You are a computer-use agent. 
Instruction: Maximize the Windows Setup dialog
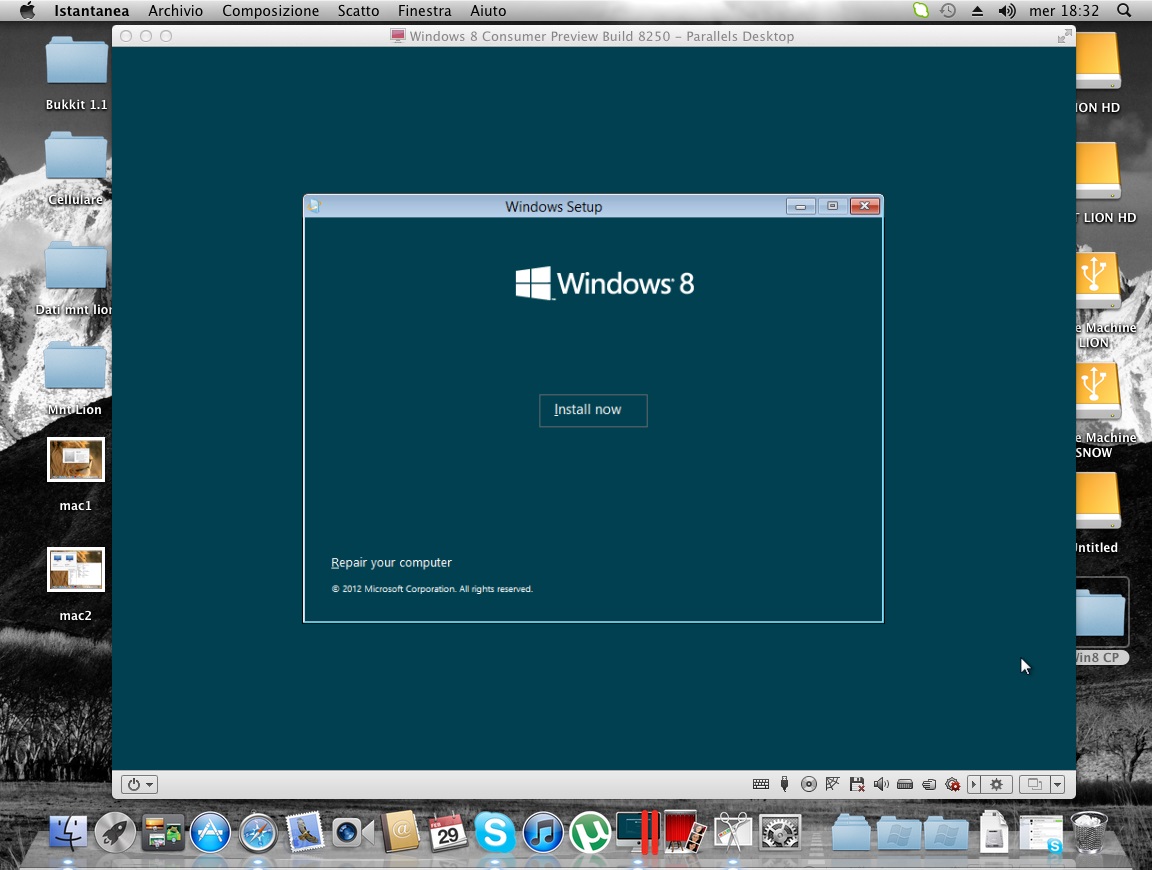832,206
